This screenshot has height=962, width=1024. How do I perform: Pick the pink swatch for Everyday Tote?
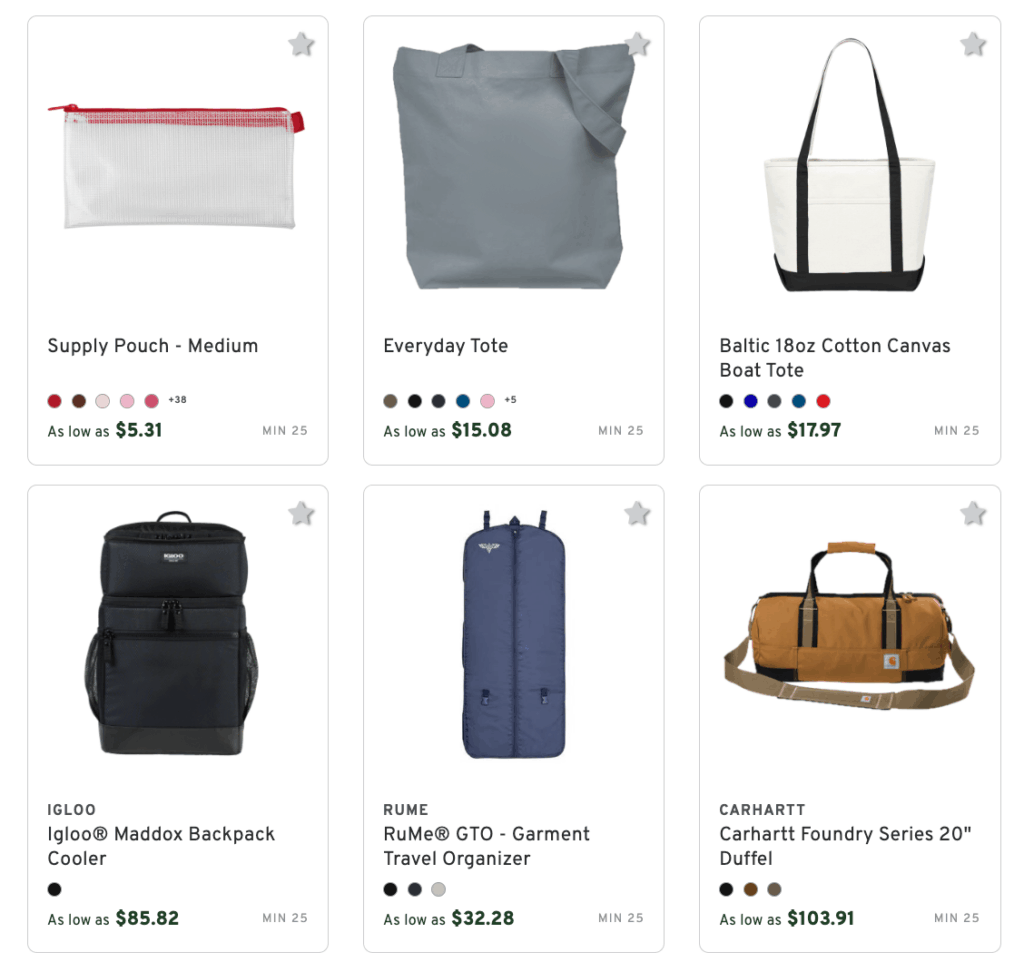click(x=486, y=400)
